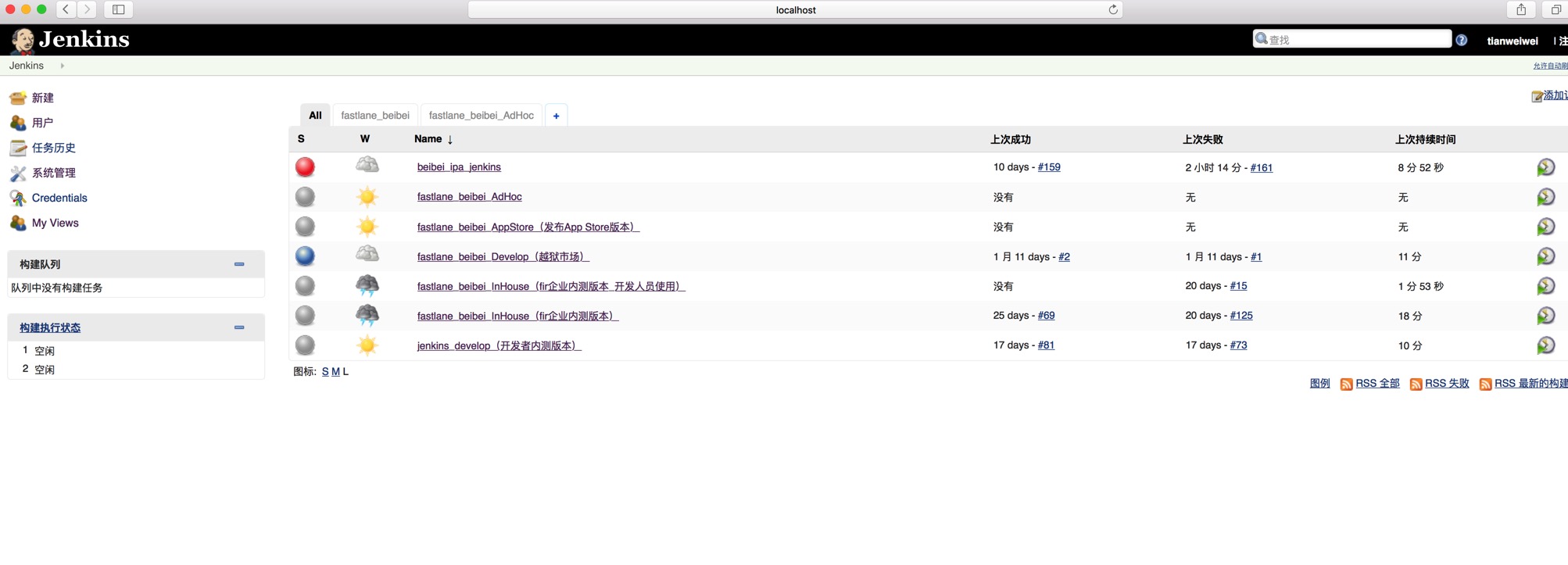Set icon size to M

(335, 372)
